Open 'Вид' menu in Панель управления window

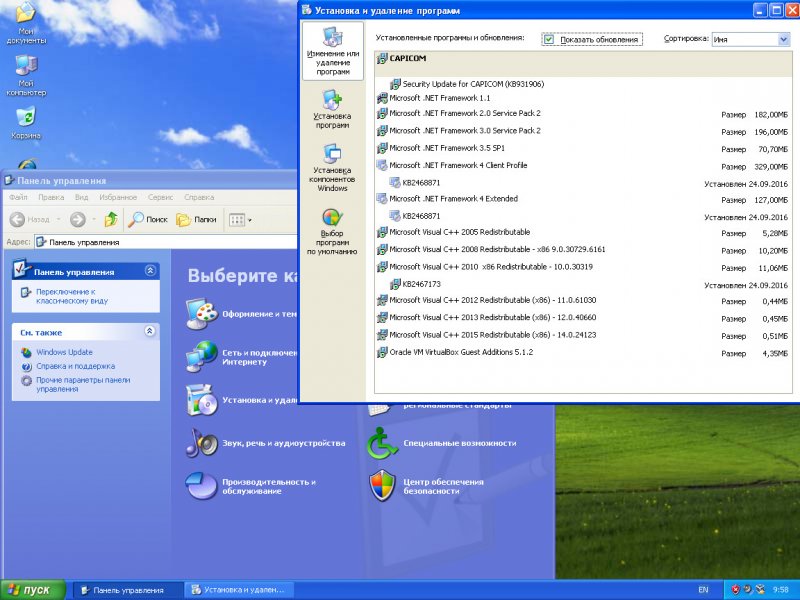click(82, 197)
